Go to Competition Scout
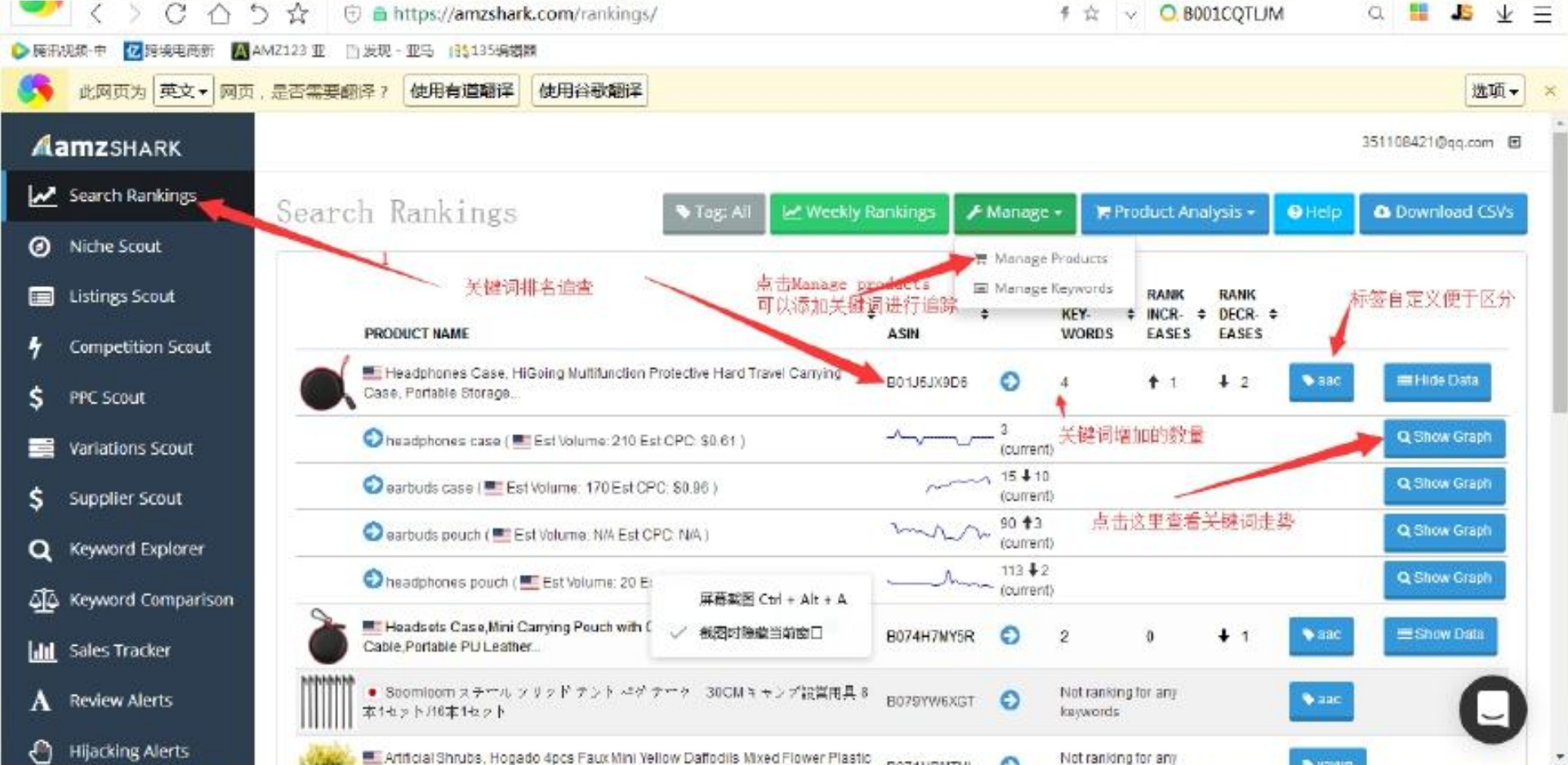The image size is (1568, 765). (x=139, y=347)
